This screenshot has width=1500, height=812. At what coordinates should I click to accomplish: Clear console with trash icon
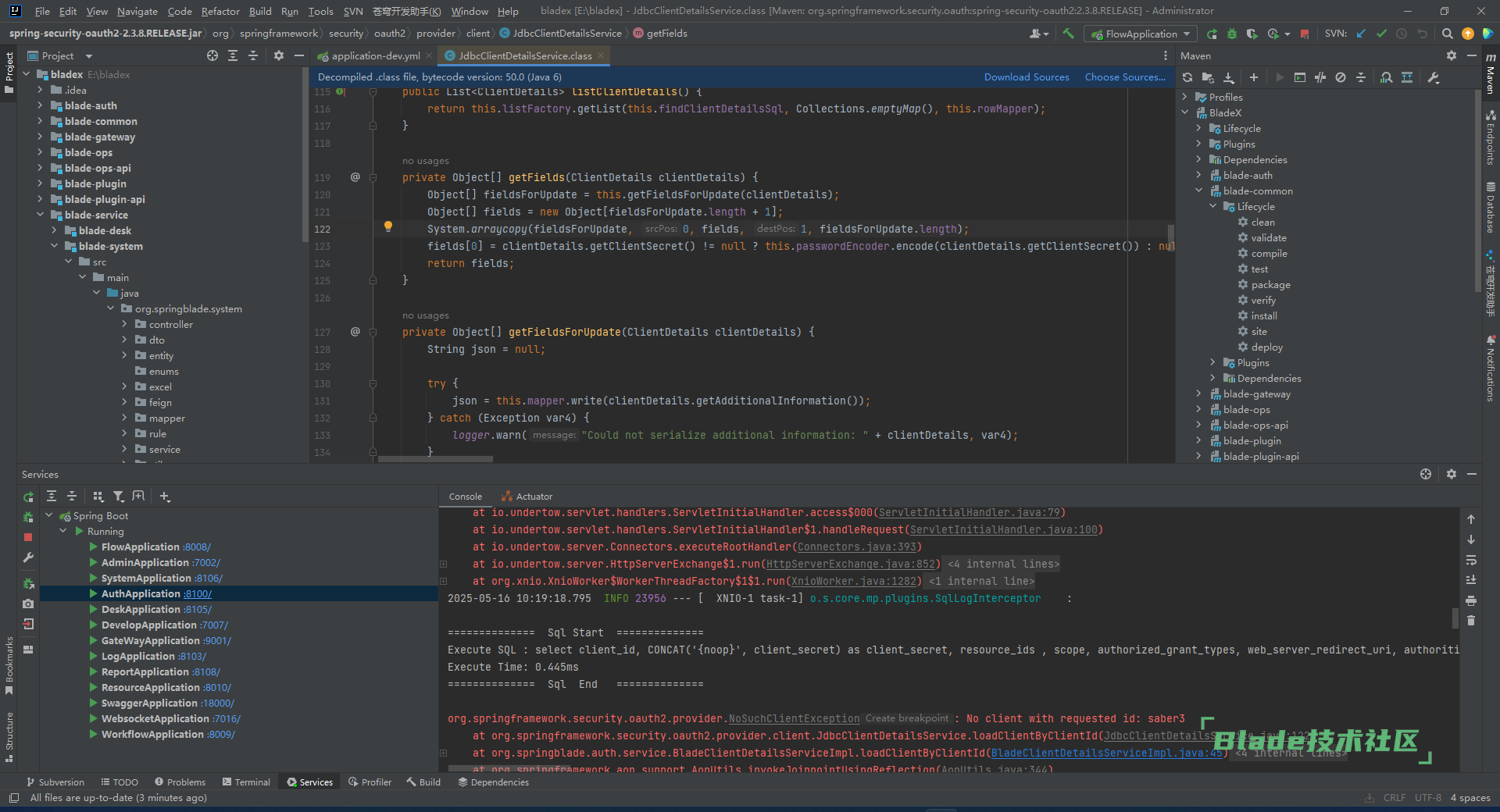click(x=1471, y=621)
